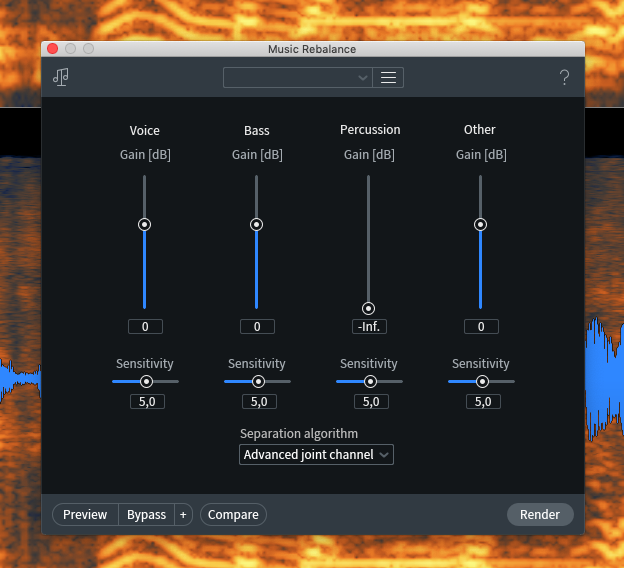Select the Voice gain value field
Image resolution: width=624 pixels, height=568 pixels.
(145, 326)
